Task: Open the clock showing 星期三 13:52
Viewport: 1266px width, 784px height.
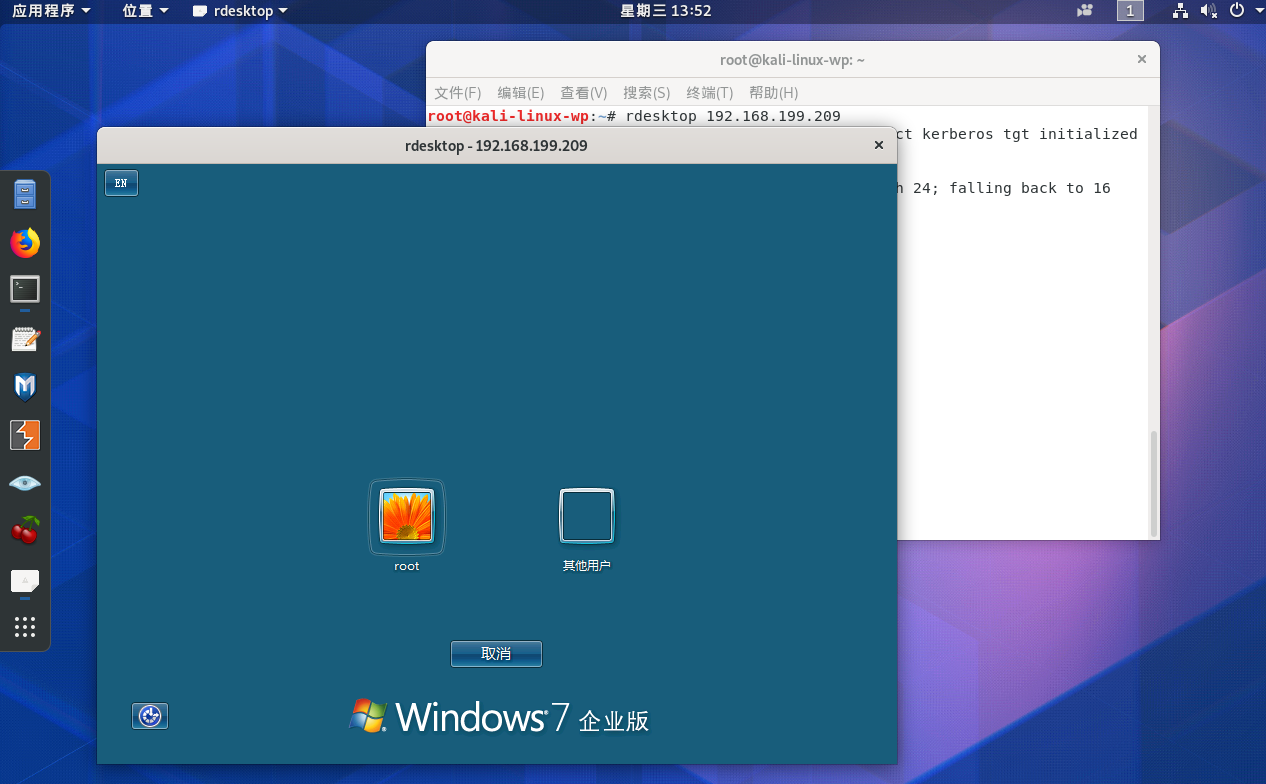Action: [666, 11]
